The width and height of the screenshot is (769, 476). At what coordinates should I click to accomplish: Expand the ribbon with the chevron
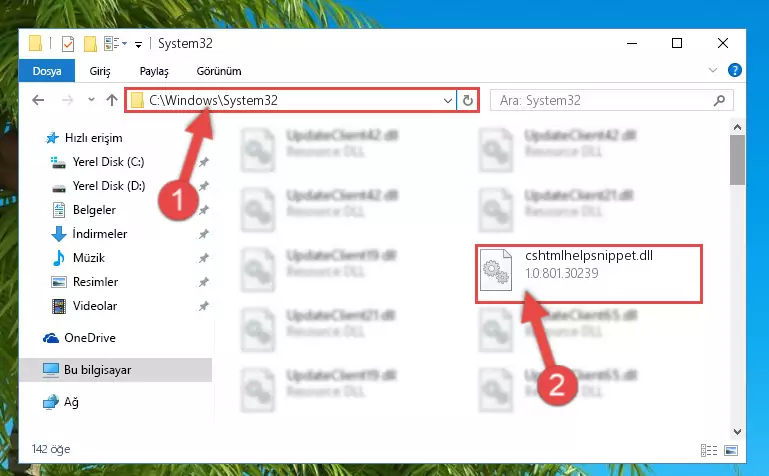click(713, 71)
